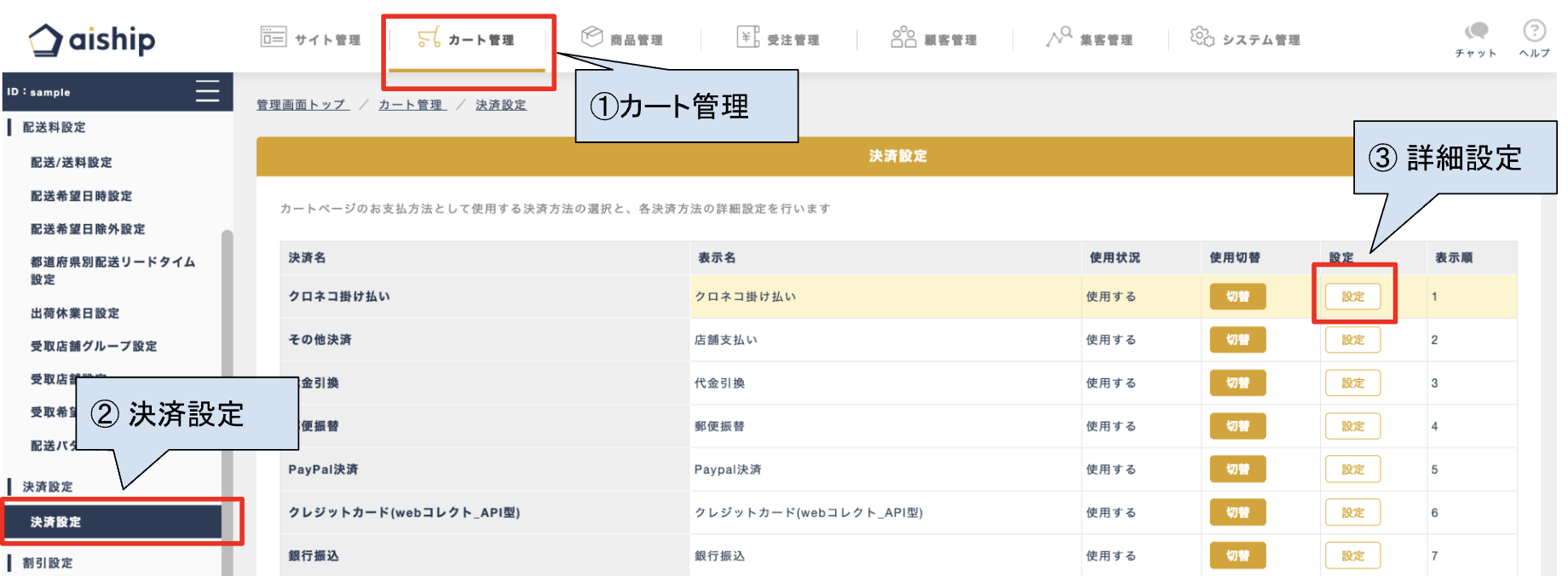The width and height of the screenshot is (1568, 576).
Task: Click the 管理画面トップ breadcrumb link
Action: [303, 105]
